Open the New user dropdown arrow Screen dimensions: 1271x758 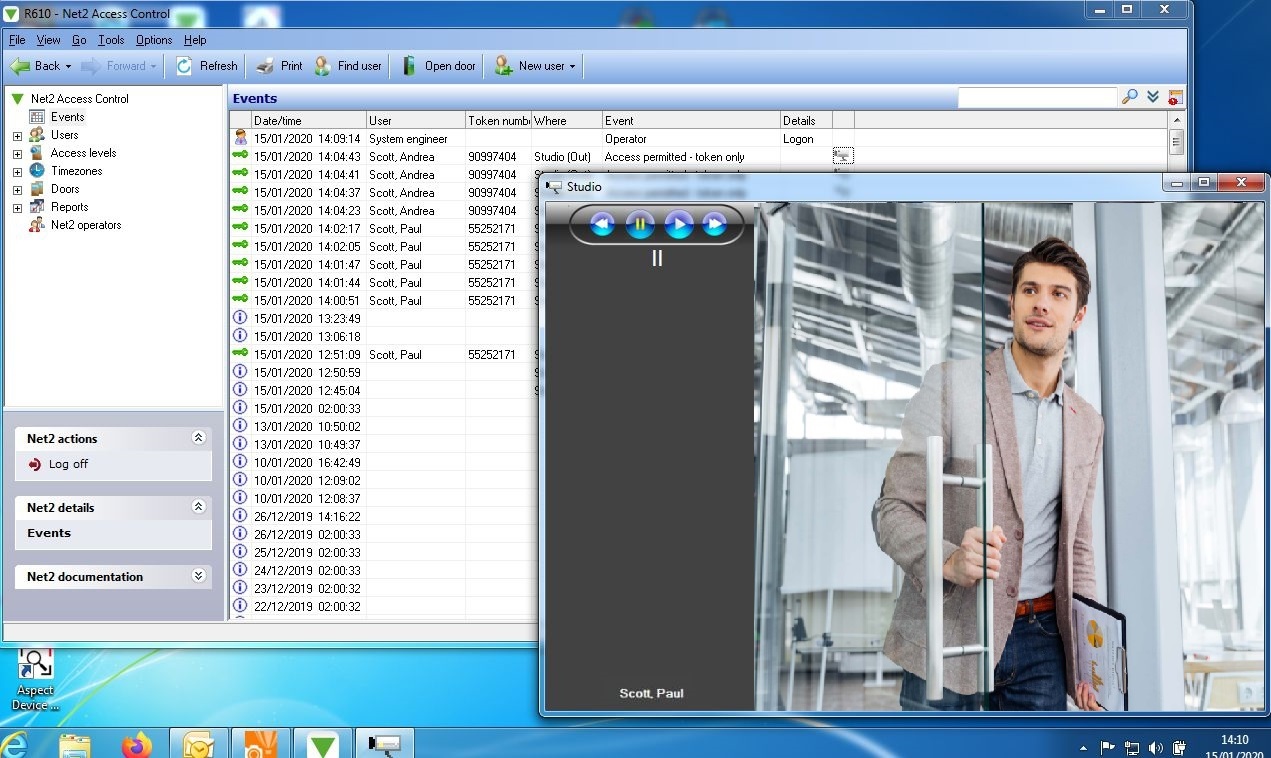pos(572,67)
